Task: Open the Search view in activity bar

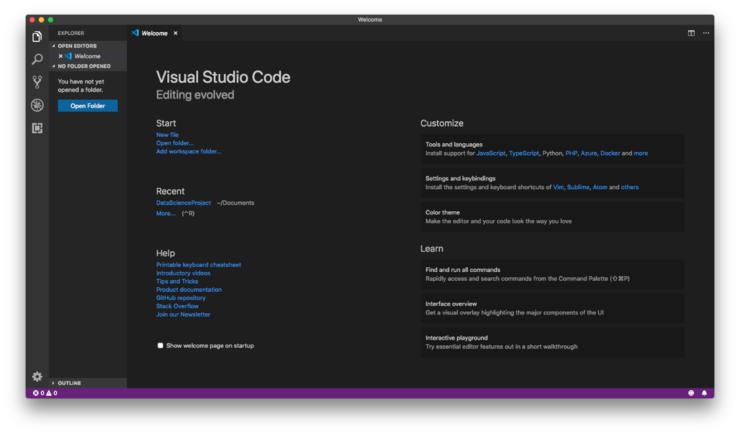Action: 37,59
